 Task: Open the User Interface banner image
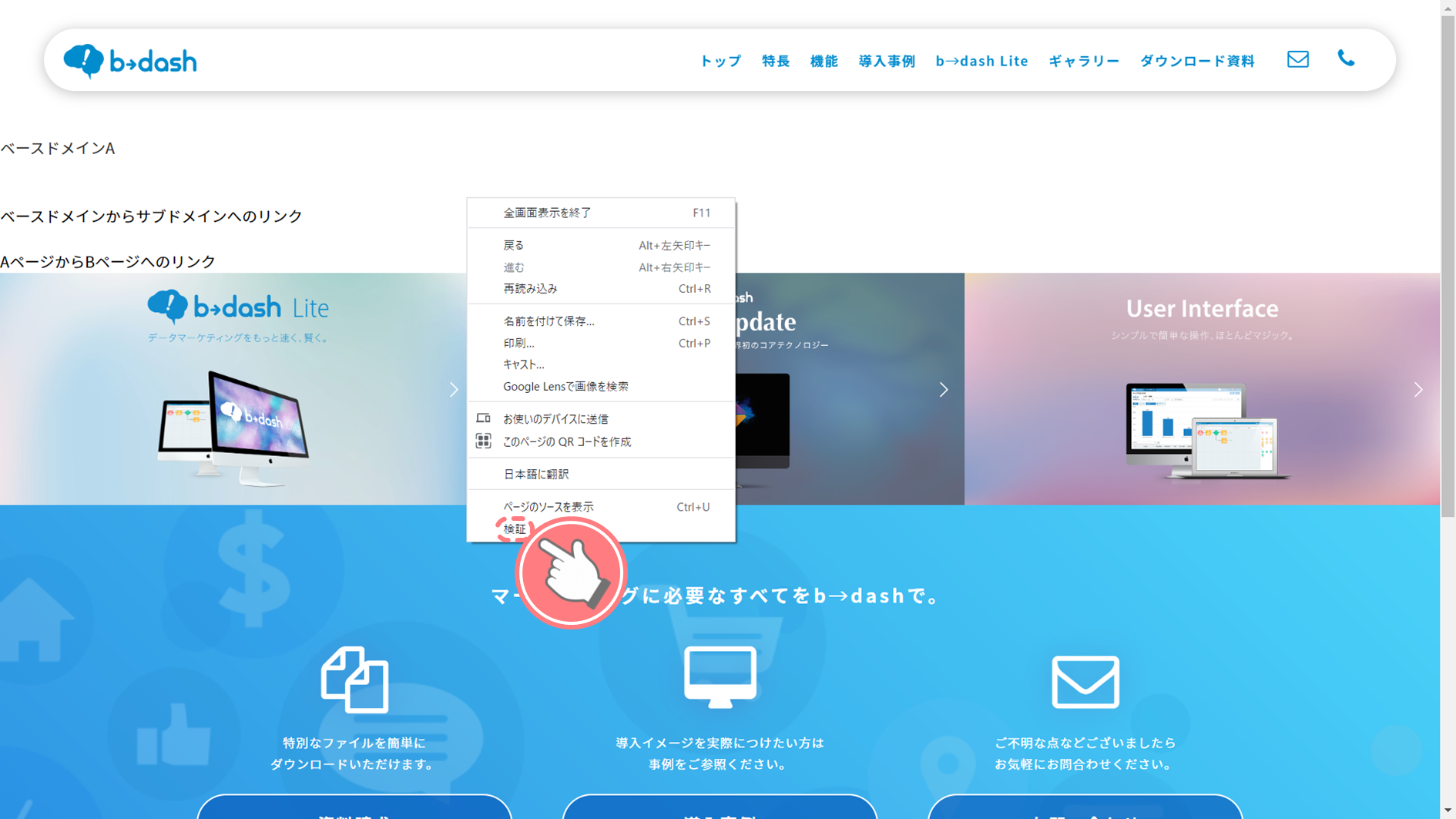click(x=1202, y=388)
